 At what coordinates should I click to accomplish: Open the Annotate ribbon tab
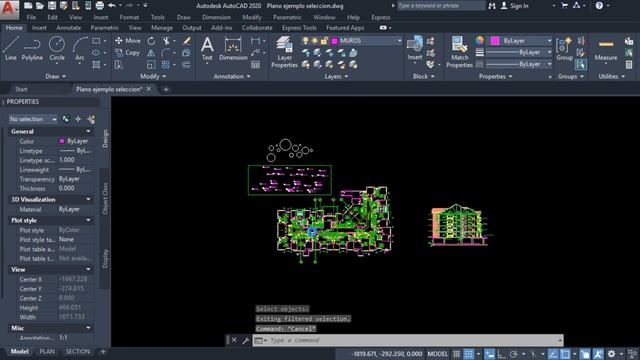coord(69,28)
